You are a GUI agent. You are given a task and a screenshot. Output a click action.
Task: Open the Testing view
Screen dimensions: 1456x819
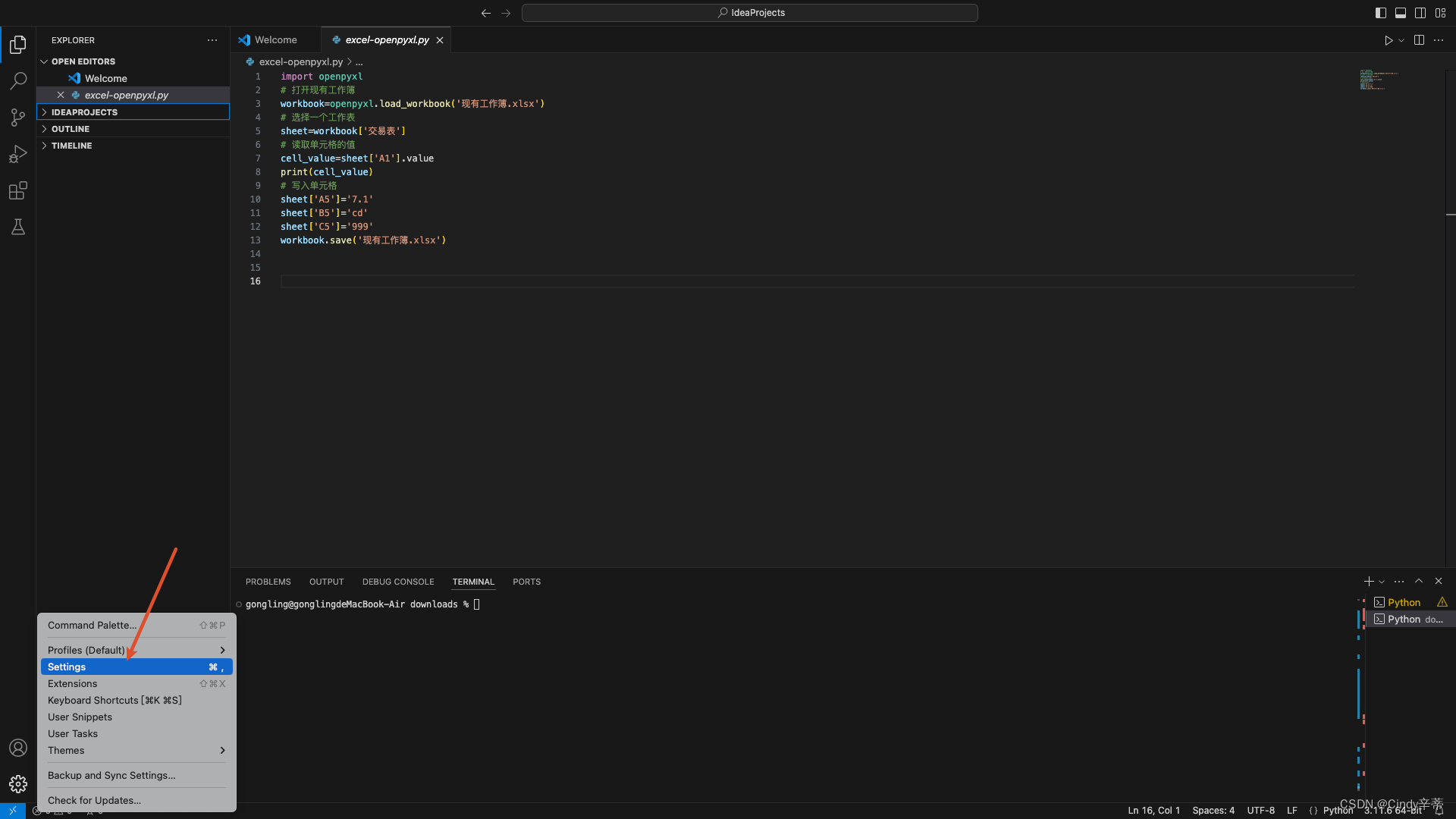[17, 227]
